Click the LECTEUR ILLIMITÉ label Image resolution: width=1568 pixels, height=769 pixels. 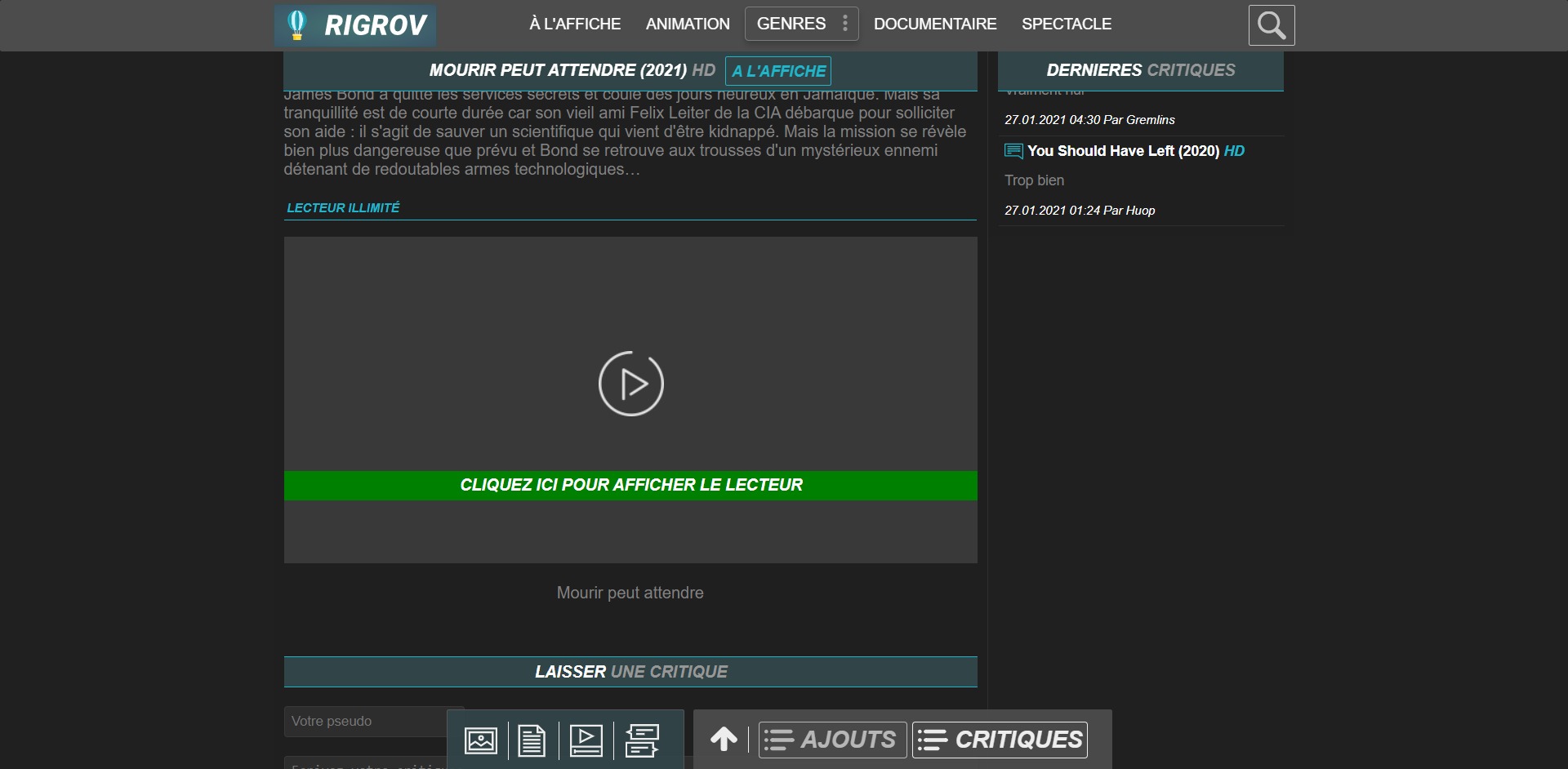[343, 208]
